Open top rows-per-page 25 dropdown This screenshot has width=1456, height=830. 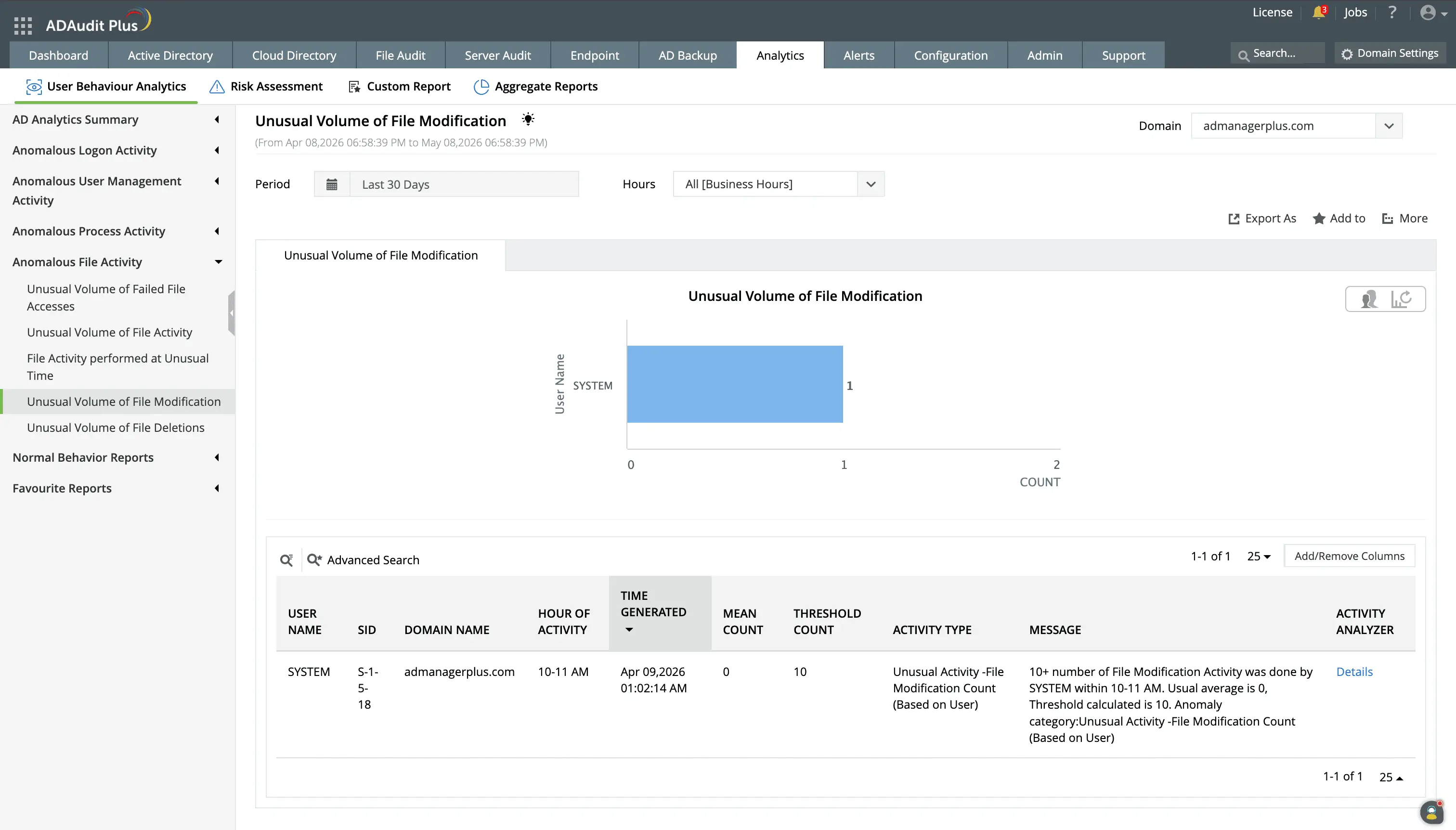tap(1259, 557)
